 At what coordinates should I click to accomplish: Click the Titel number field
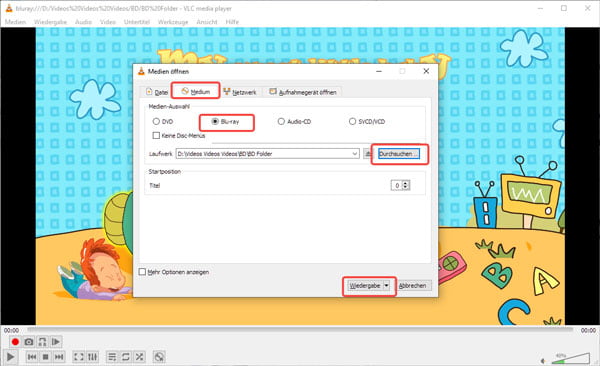tap(397, 185)
